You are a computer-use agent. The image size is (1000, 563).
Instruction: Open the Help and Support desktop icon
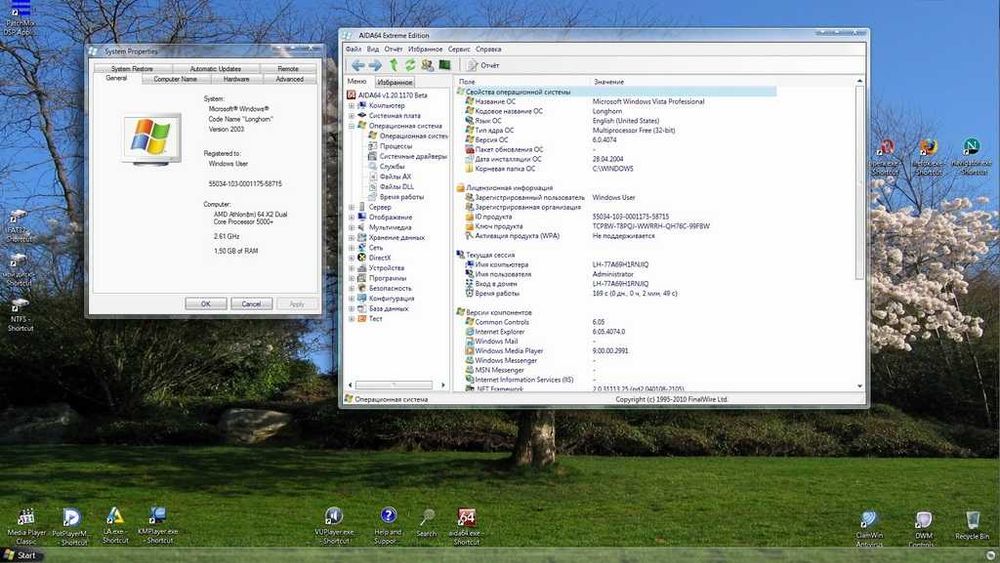(x=388, y=526)
